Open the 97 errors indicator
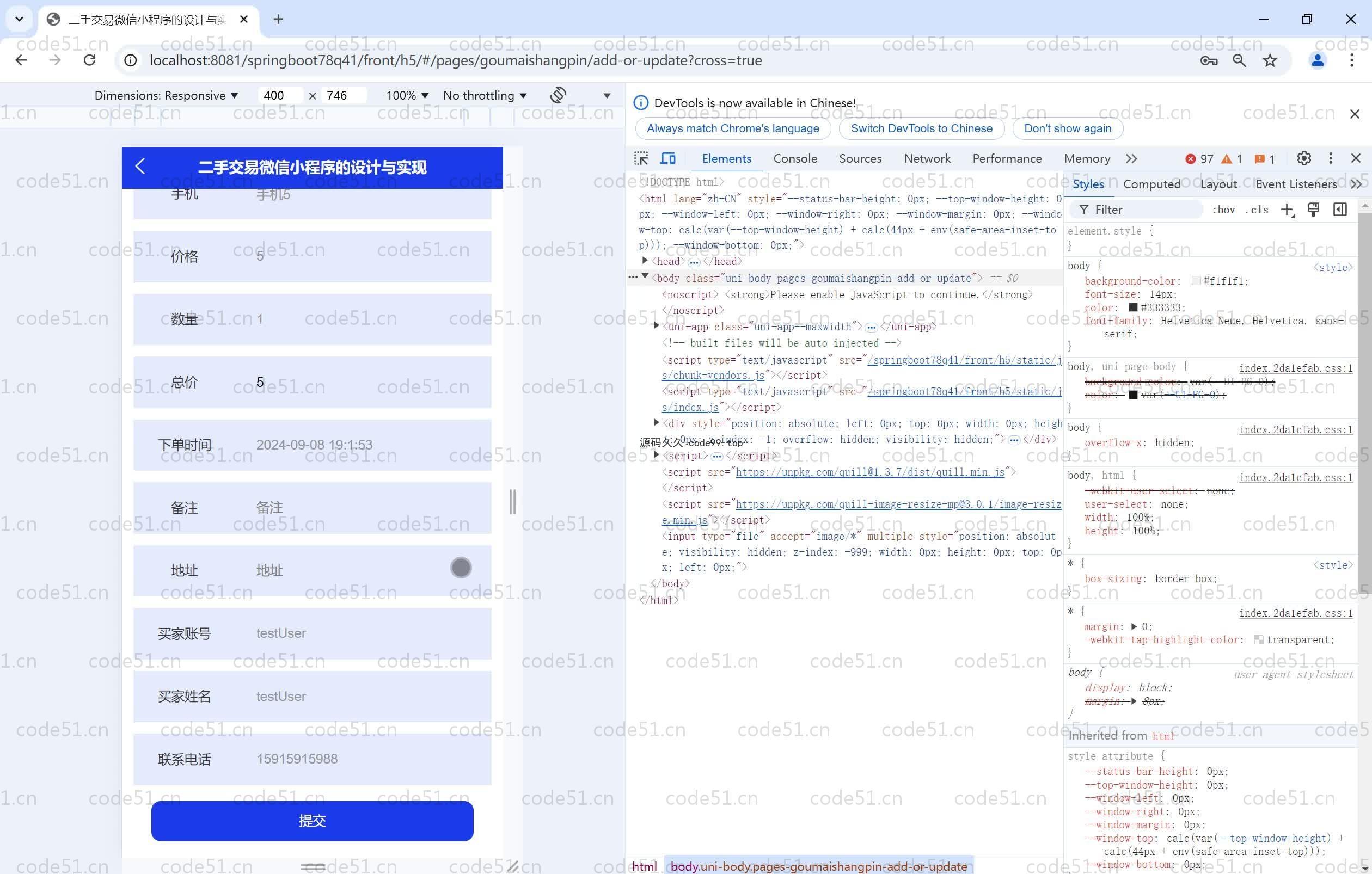 point(1199,159)
